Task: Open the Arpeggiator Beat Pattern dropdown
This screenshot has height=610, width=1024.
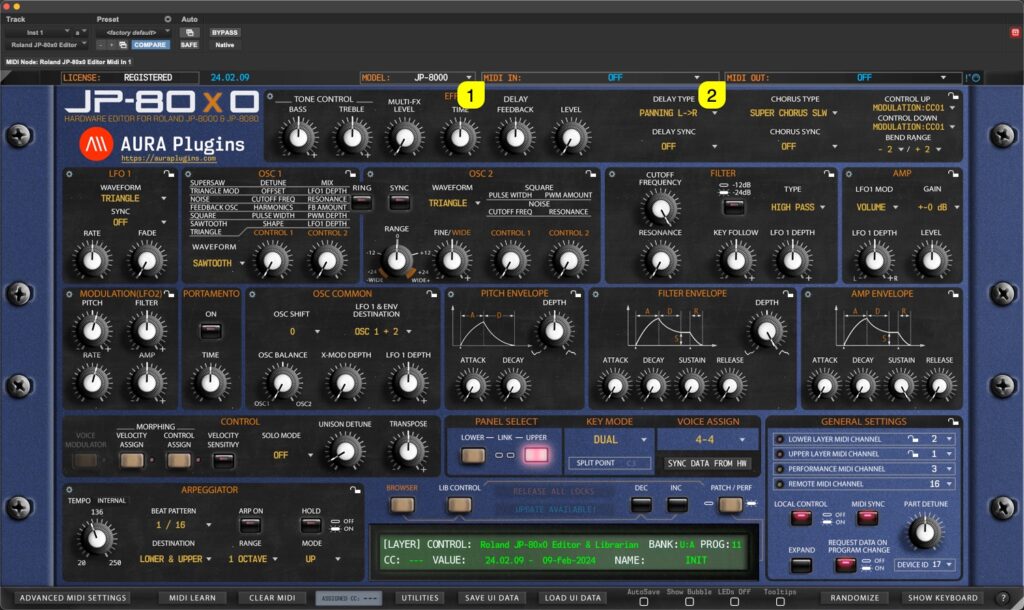Action: coord(183,525)
